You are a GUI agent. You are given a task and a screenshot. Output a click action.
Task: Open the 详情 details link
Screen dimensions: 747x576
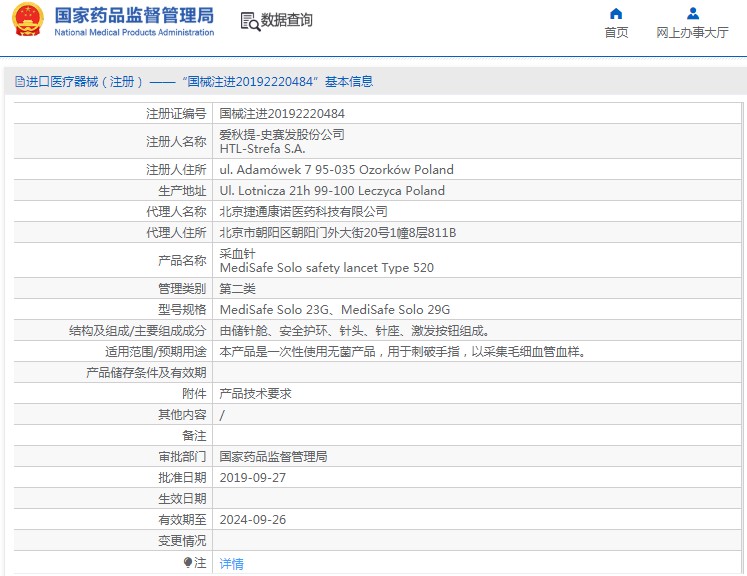click(x=232, y=564)
